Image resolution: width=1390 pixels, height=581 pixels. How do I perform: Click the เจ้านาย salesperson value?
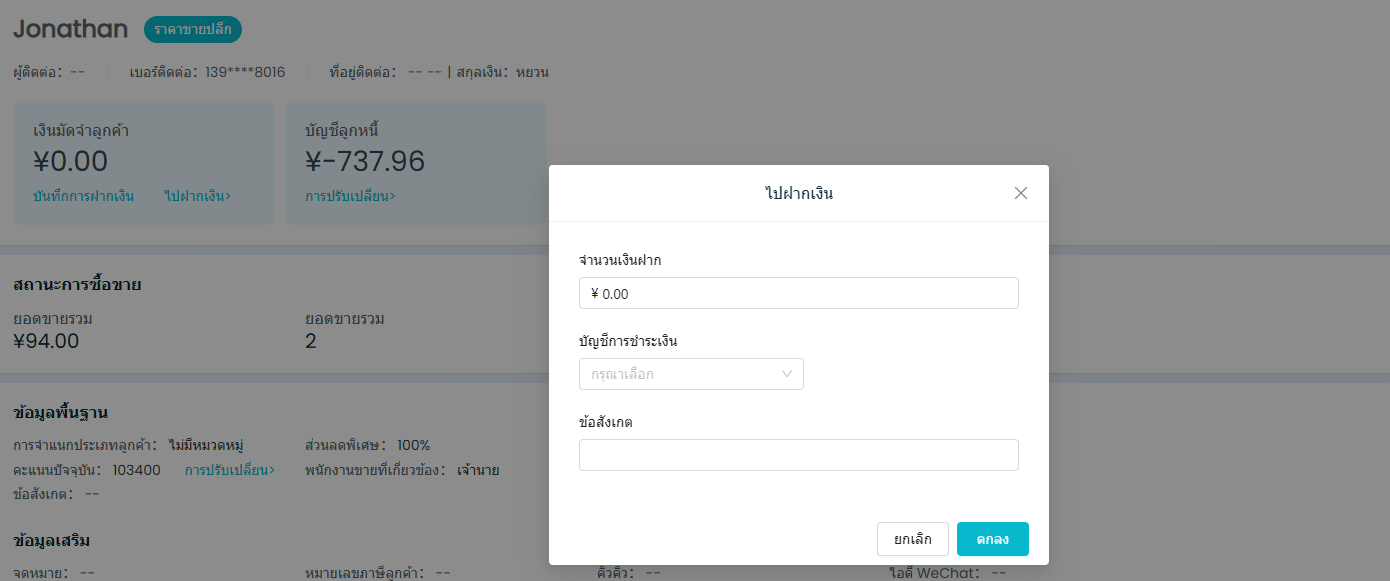[478, 470]
